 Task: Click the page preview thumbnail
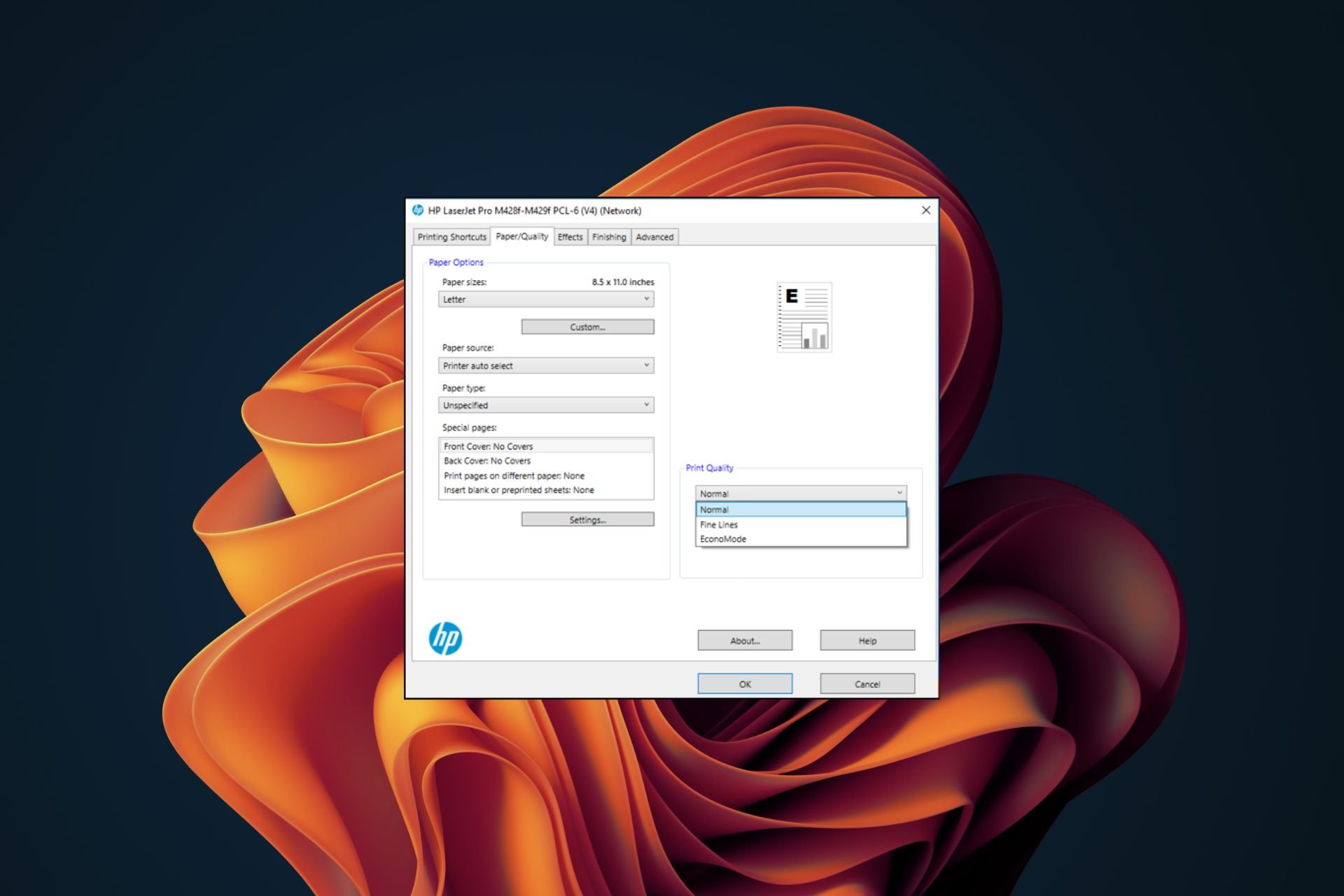tap(804, 317)
